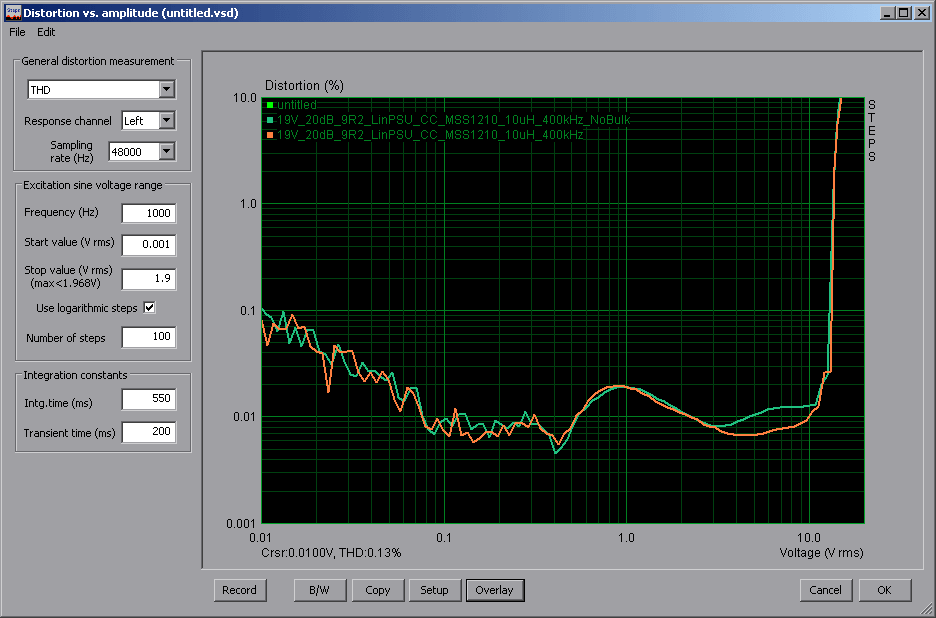Click the green 'untitled' legend marker

(x=270, y=105)
